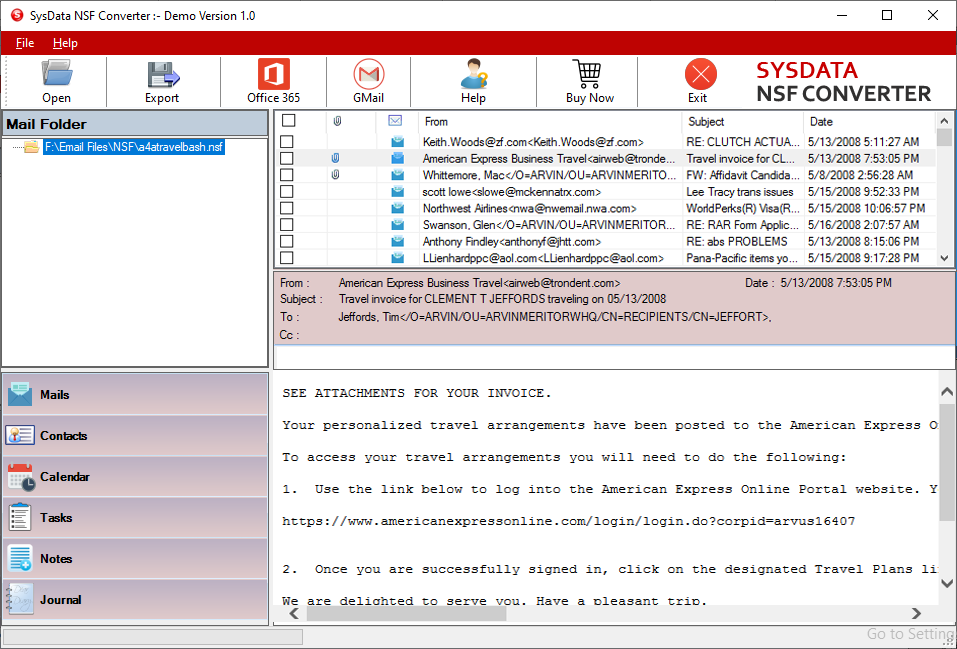Open the Calendar icon in sidebar
Viewport: 957px width, 649px height.
tap(21, 477)
